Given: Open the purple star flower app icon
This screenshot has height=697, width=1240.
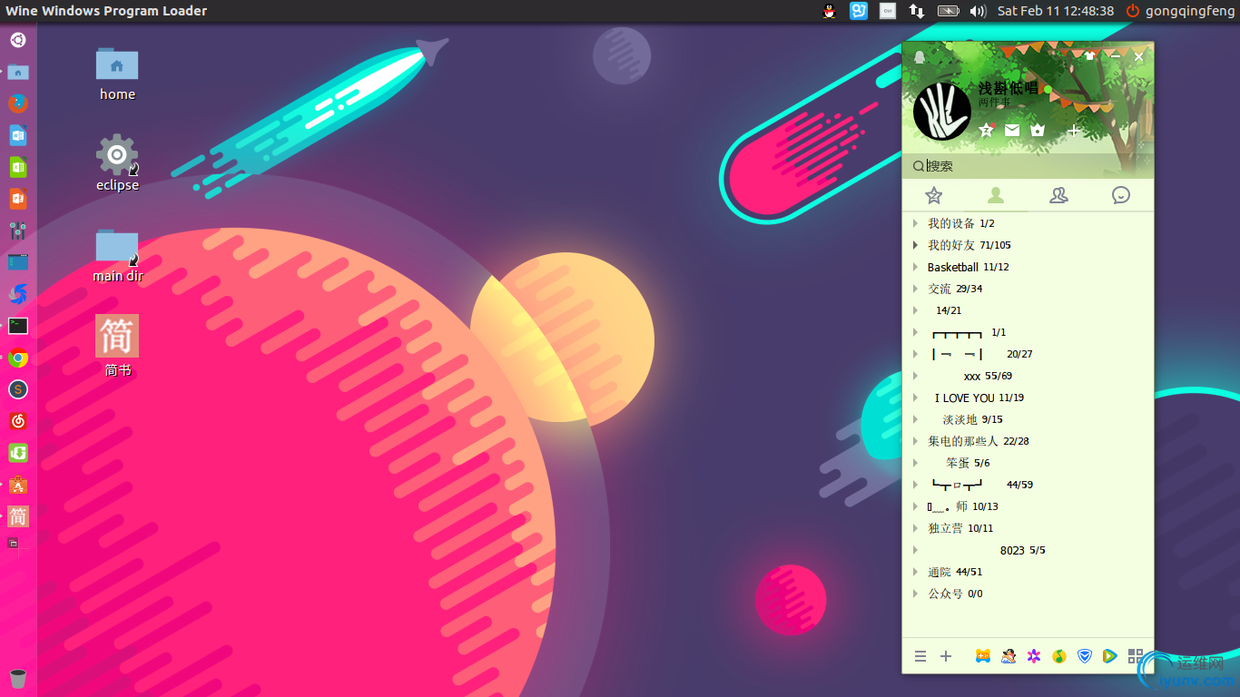Looking at the screenshot, I should point(1034,657).
